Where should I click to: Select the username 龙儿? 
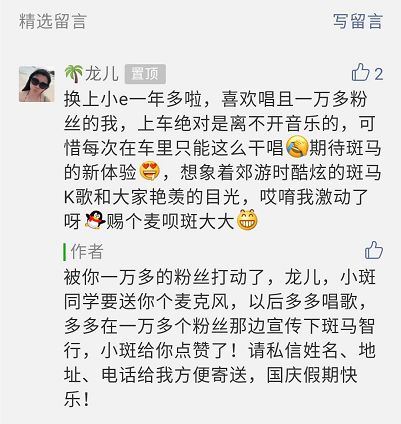pos(101,74)
